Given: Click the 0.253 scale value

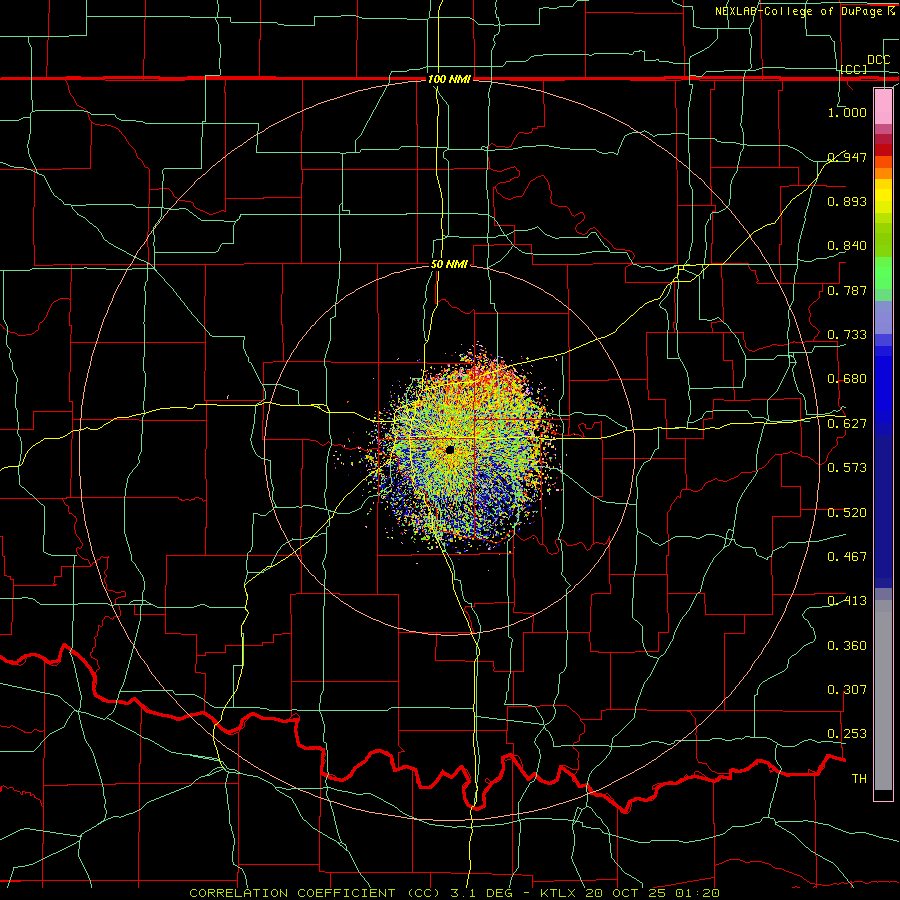Looking at the screenshot, I should (847, 734).
